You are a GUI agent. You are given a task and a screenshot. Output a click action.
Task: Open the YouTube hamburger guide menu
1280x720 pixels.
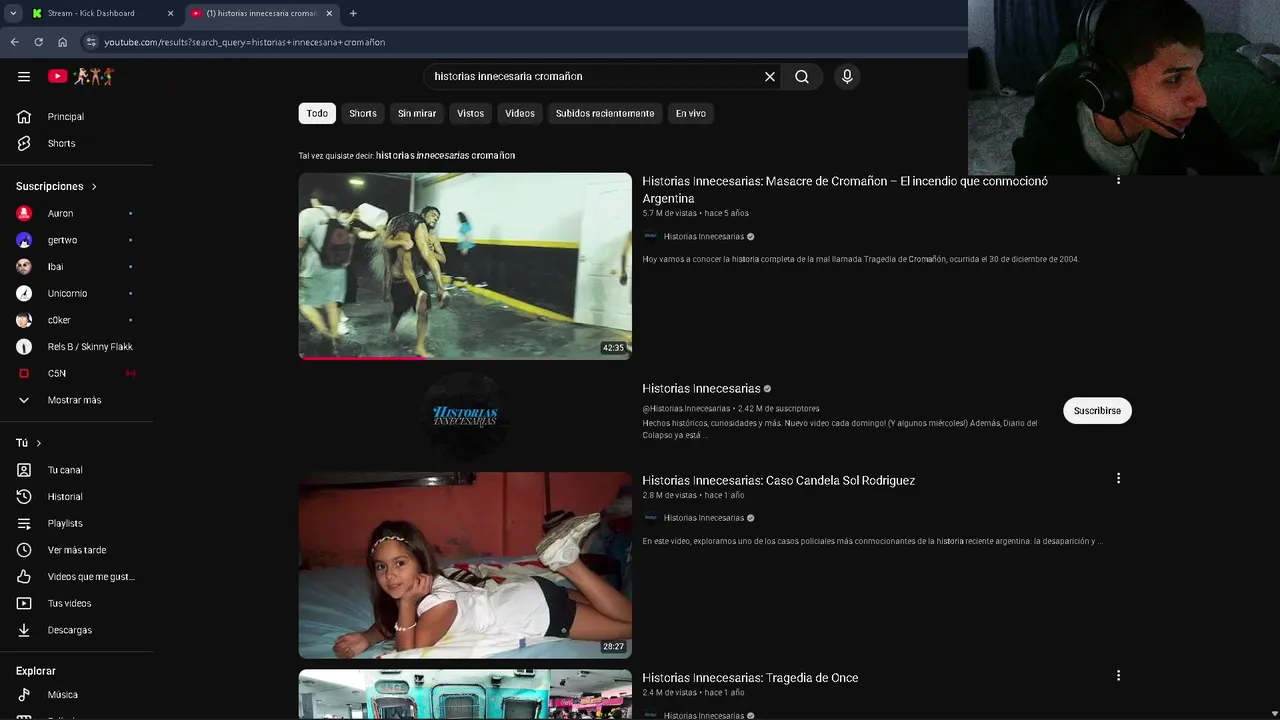click(24, 76)
